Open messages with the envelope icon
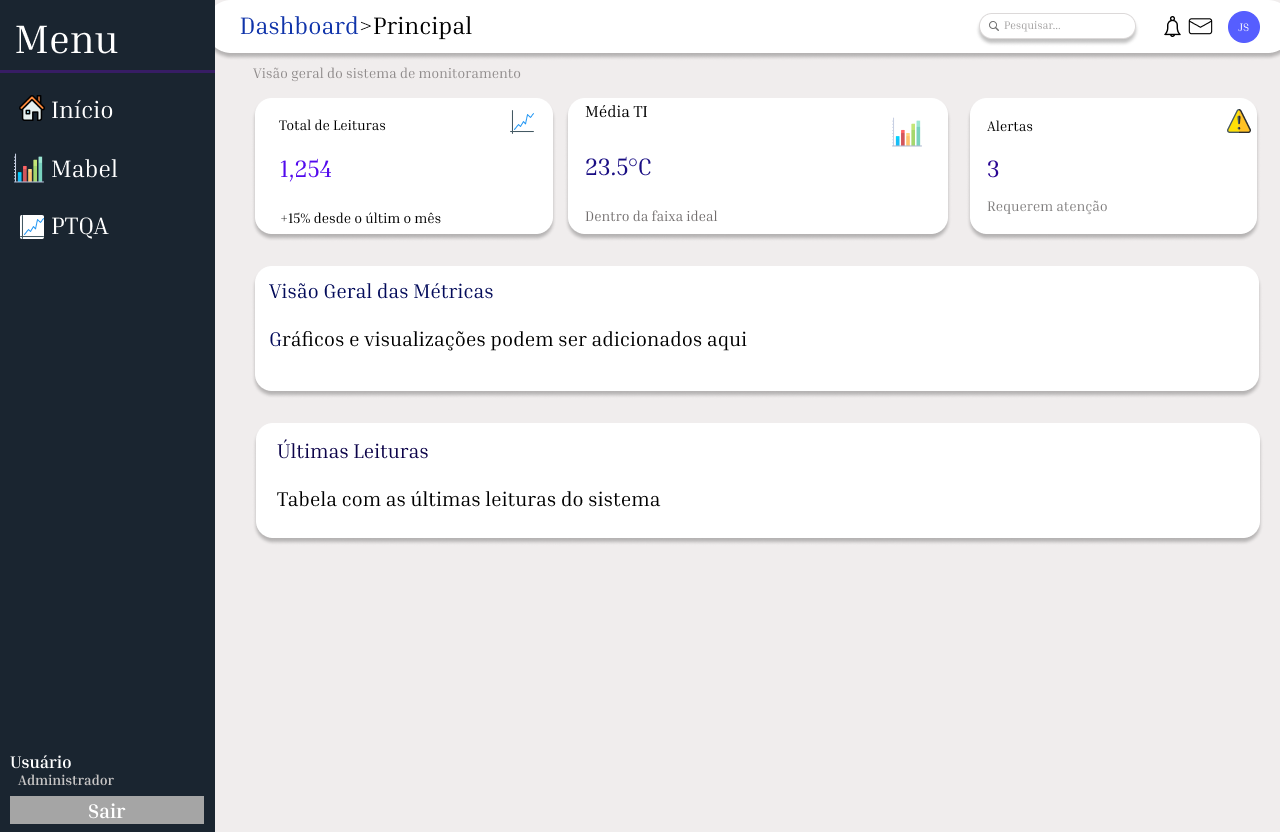The width and height of the screenshot is (1280, 832). pos(1200,26)
